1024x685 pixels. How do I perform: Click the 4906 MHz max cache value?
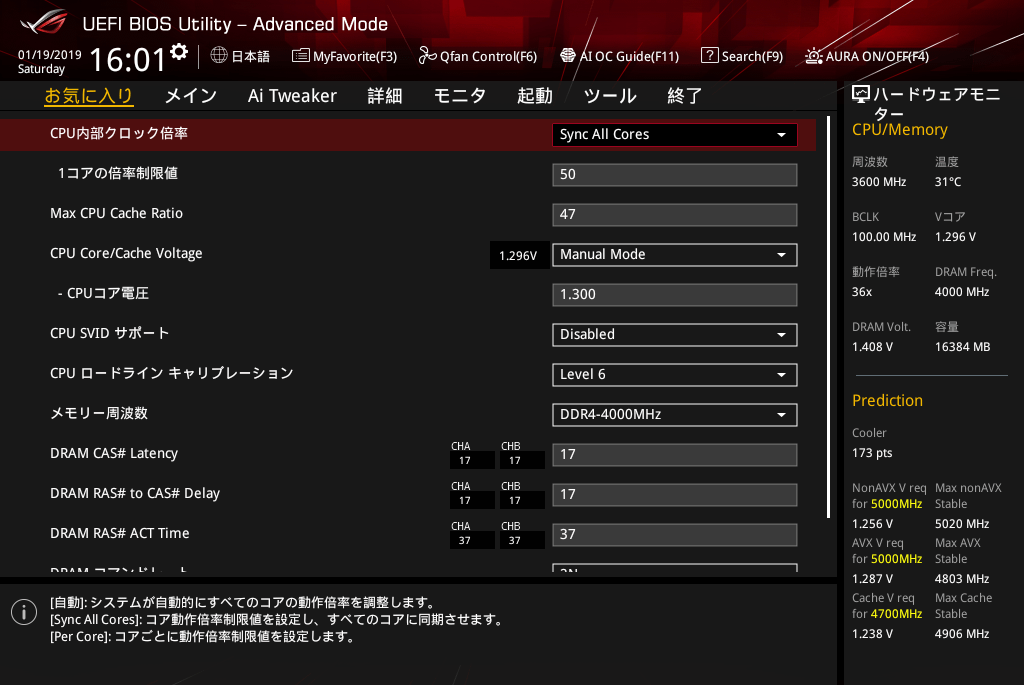[962, 634]
